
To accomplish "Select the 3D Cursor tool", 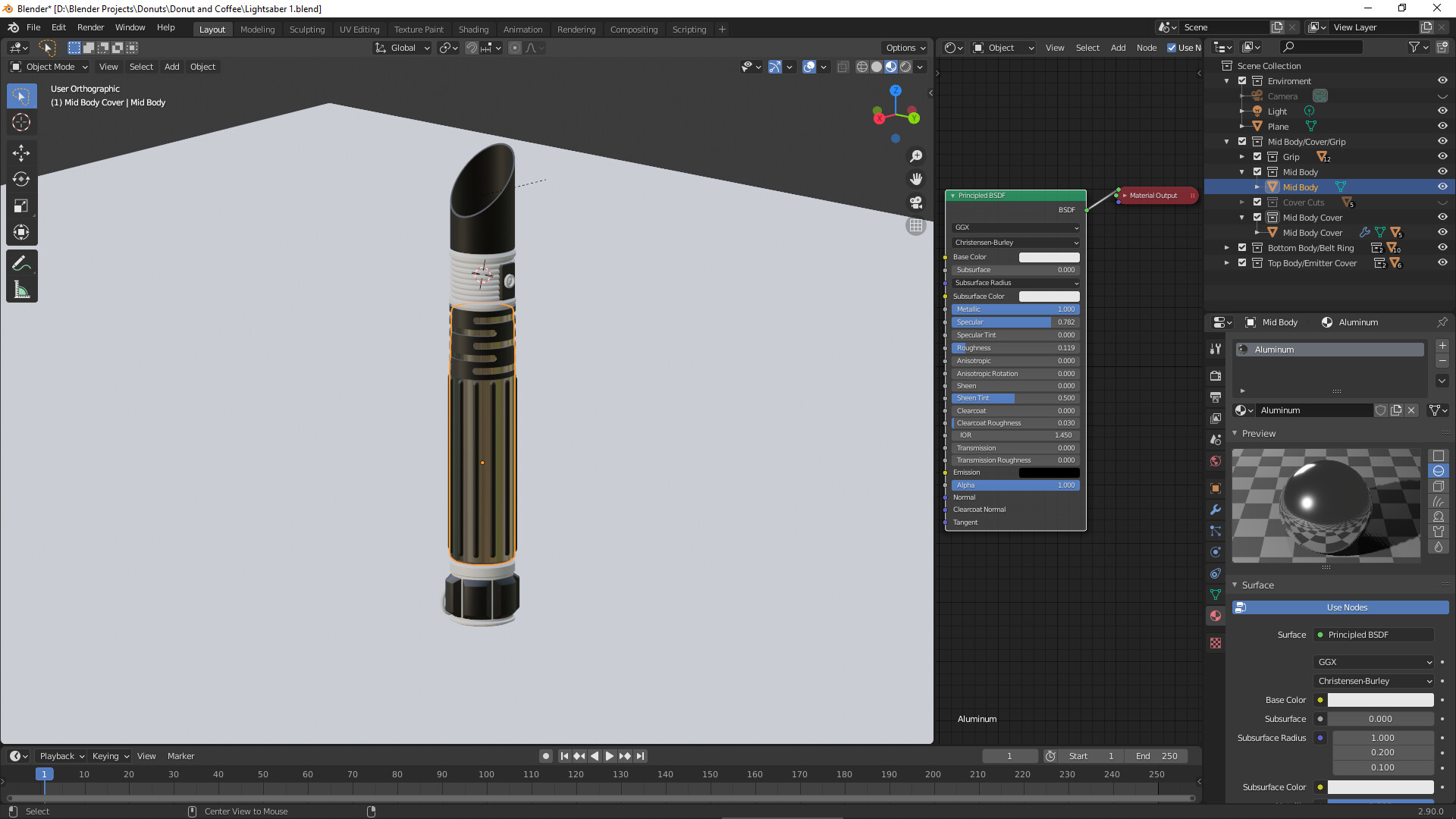I will [21, 122].
